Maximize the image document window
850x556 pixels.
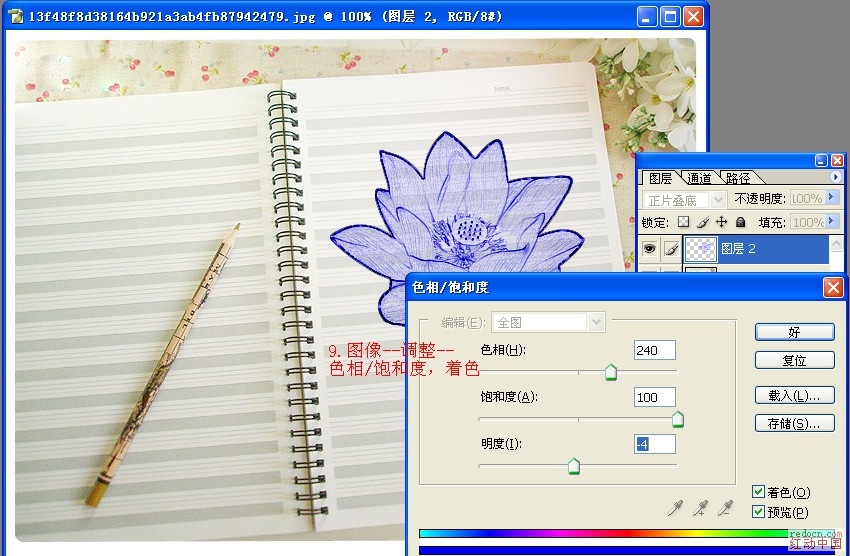(670, 17)
